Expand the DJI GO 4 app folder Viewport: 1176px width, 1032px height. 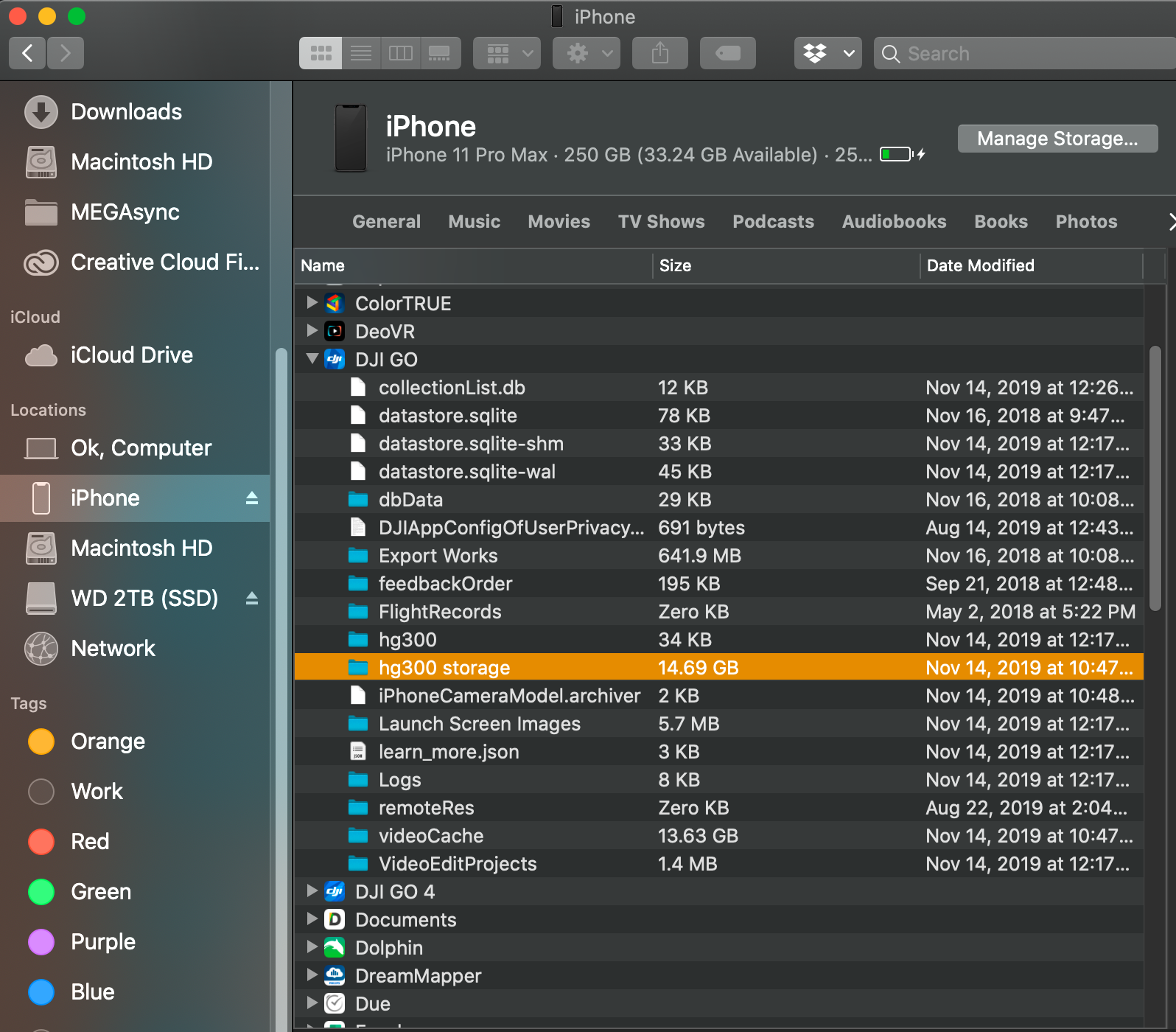tap(312, 891)
